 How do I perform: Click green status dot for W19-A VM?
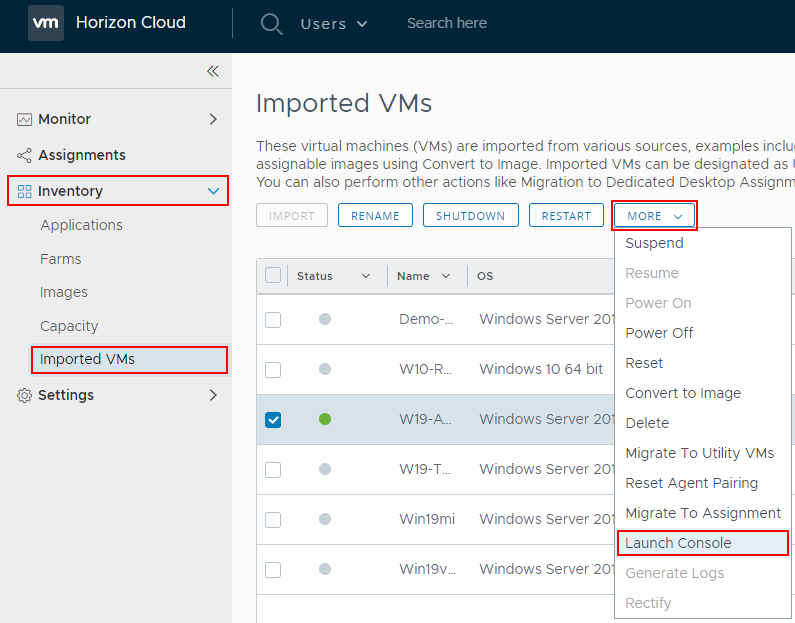(x=325, y=419)
